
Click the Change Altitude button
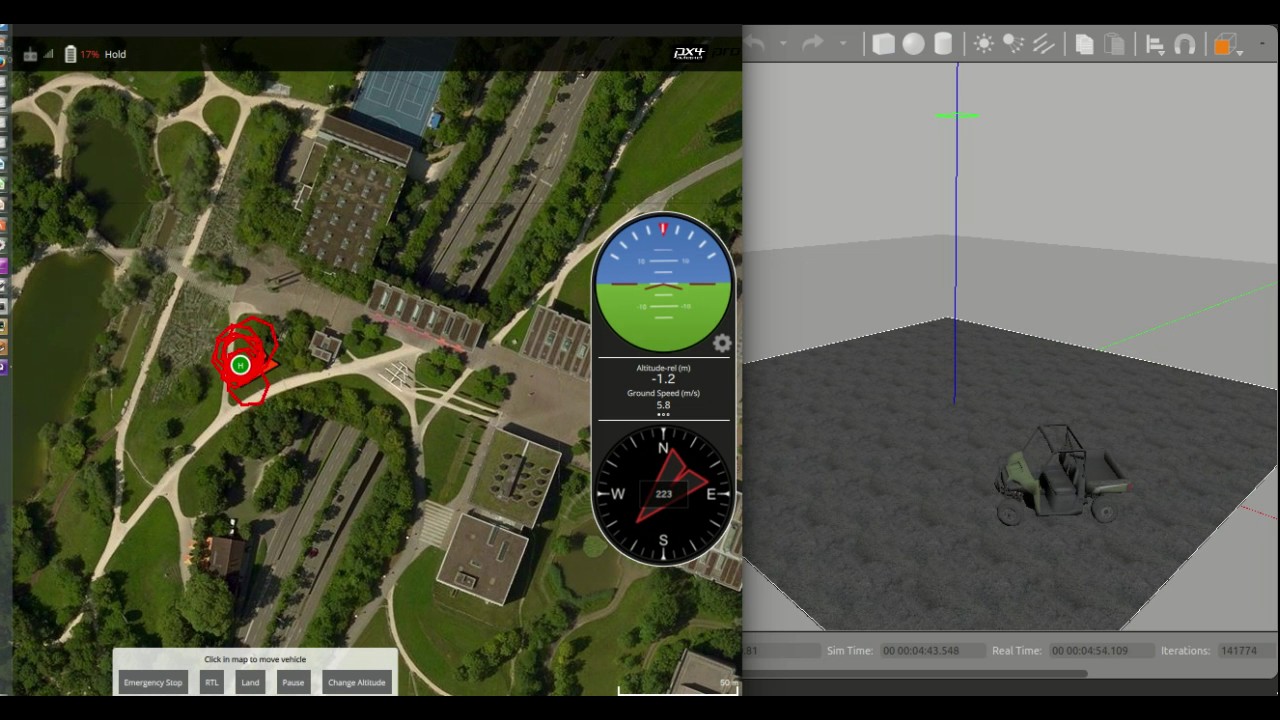[x=356, y=682]
